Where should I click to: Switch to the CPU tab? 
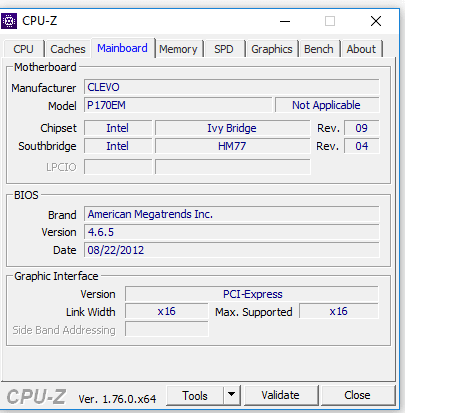[23, 49]
